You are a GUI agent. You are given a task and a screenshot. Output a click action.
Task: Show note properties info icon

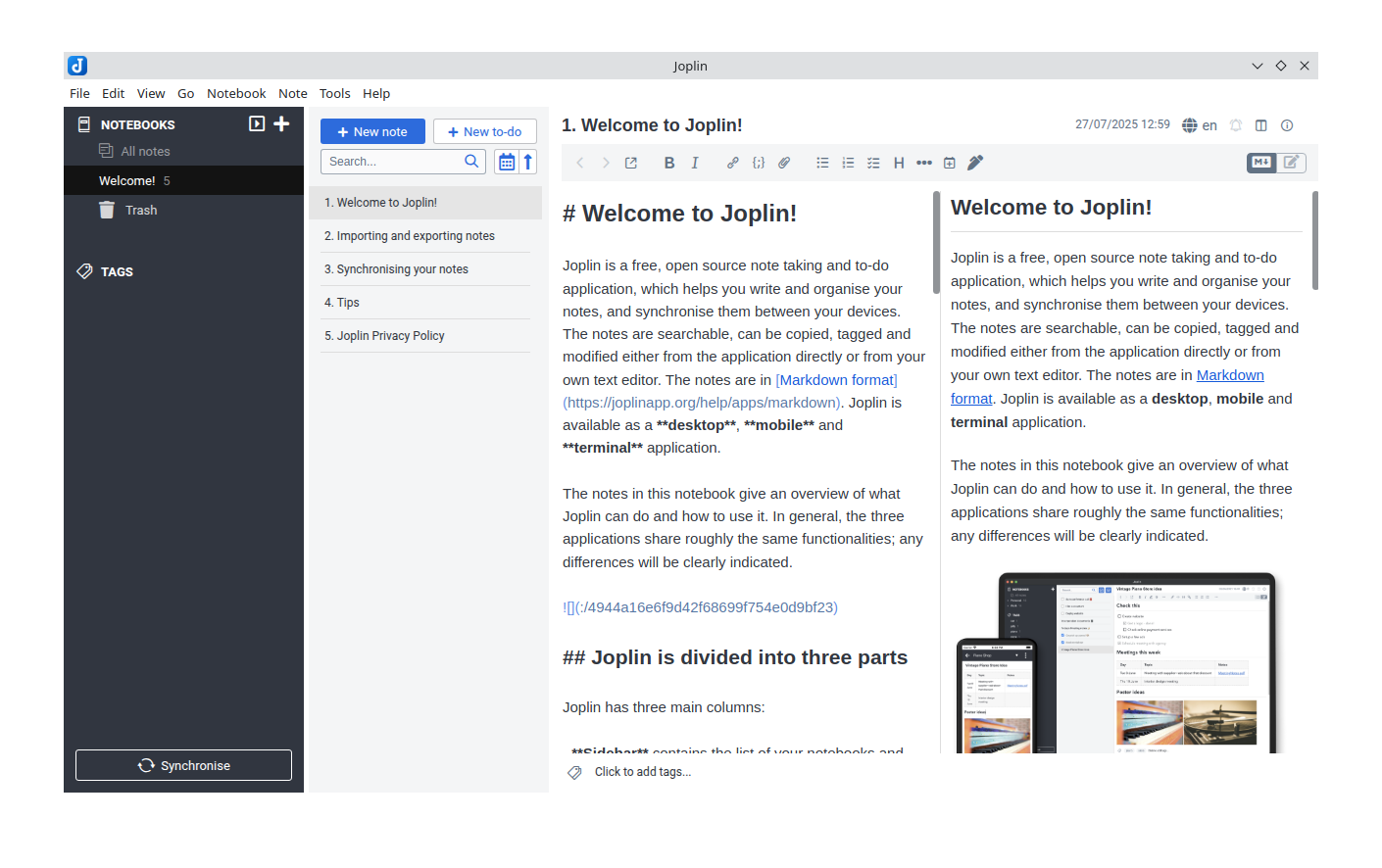1287,125
